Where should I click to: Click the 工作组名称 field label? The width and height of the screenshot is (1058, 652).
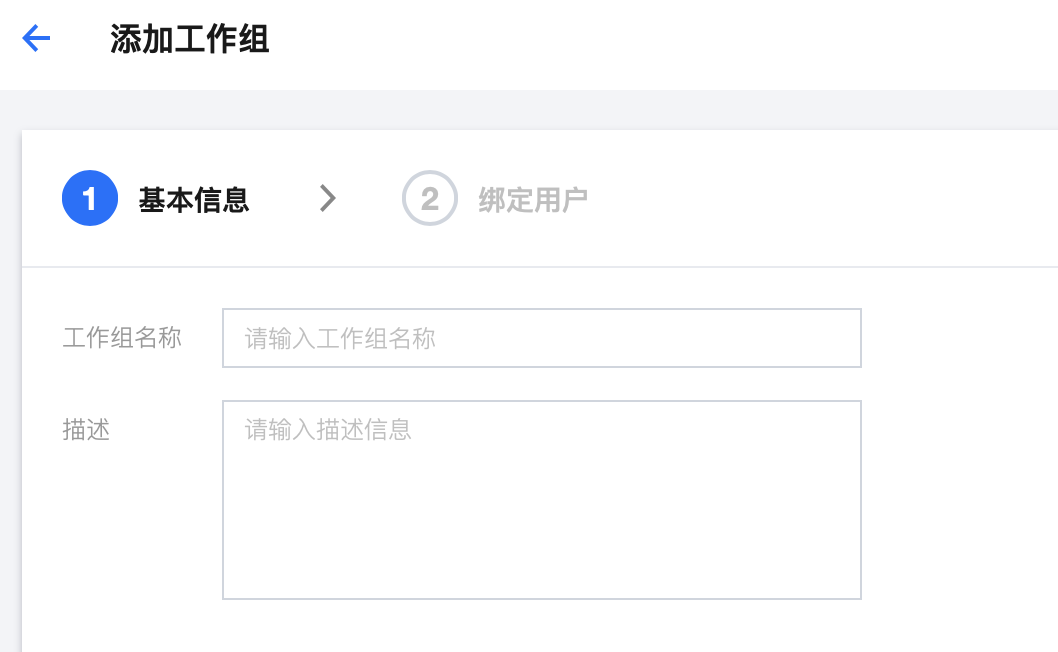[122, 338]
